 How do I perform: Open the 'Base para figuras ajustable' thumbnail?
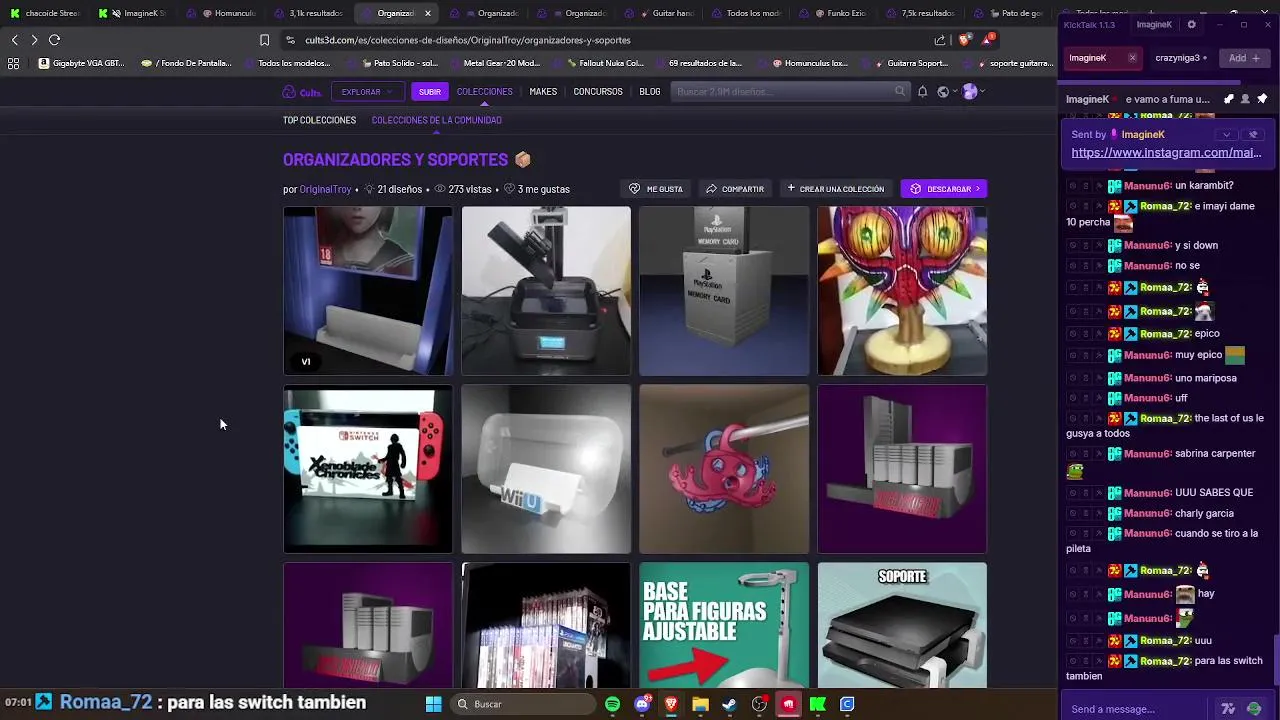pos(724,625)
